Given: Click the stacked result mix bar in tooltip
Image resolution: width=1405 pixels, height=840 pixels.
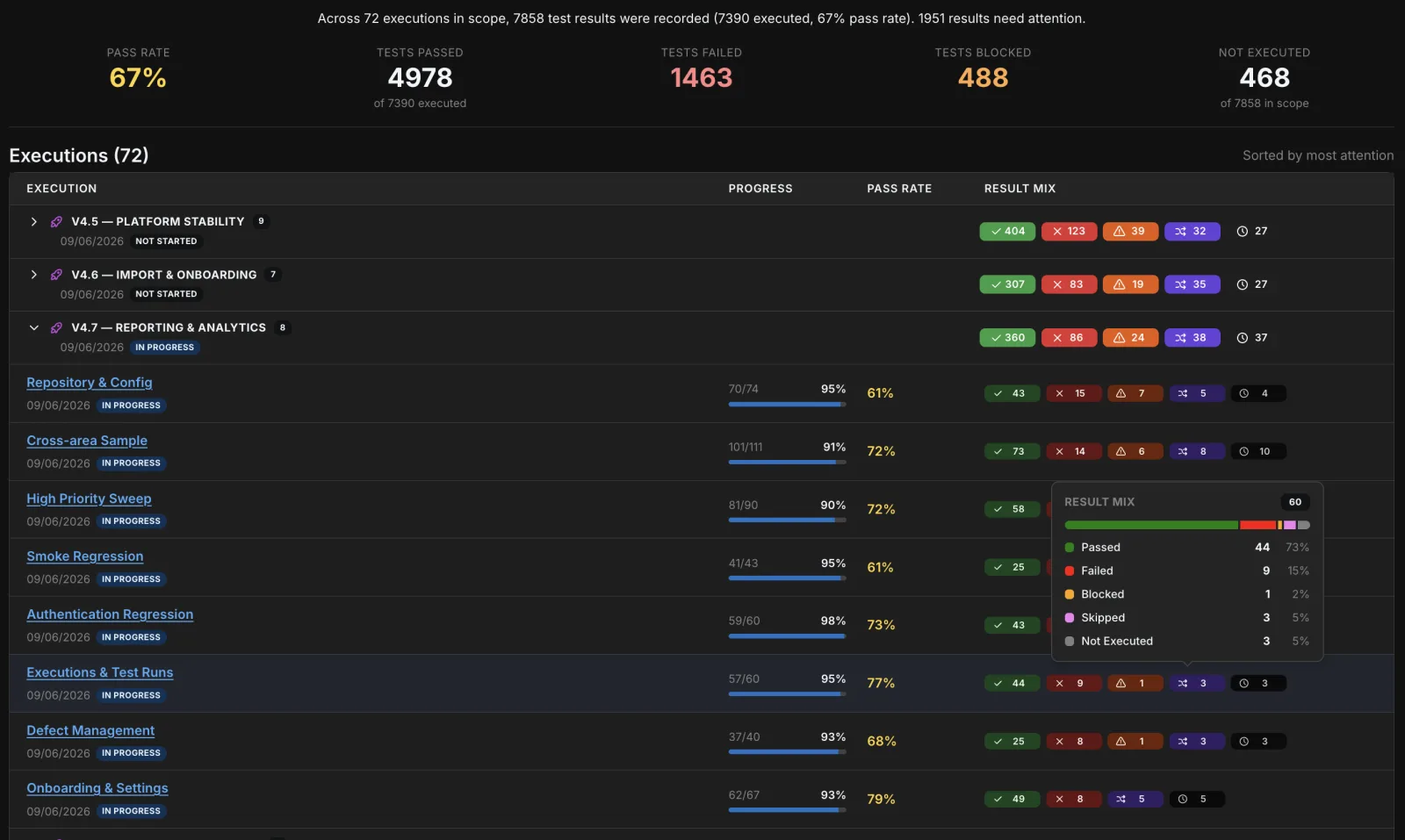Looking at the screenshot, I should 1187,525.
